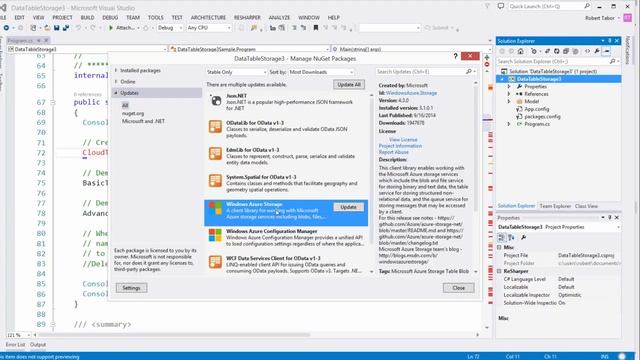The image size is (640, 360).
Task: Click the help question mark in NuGet dialog
Action: pos(456,56)
